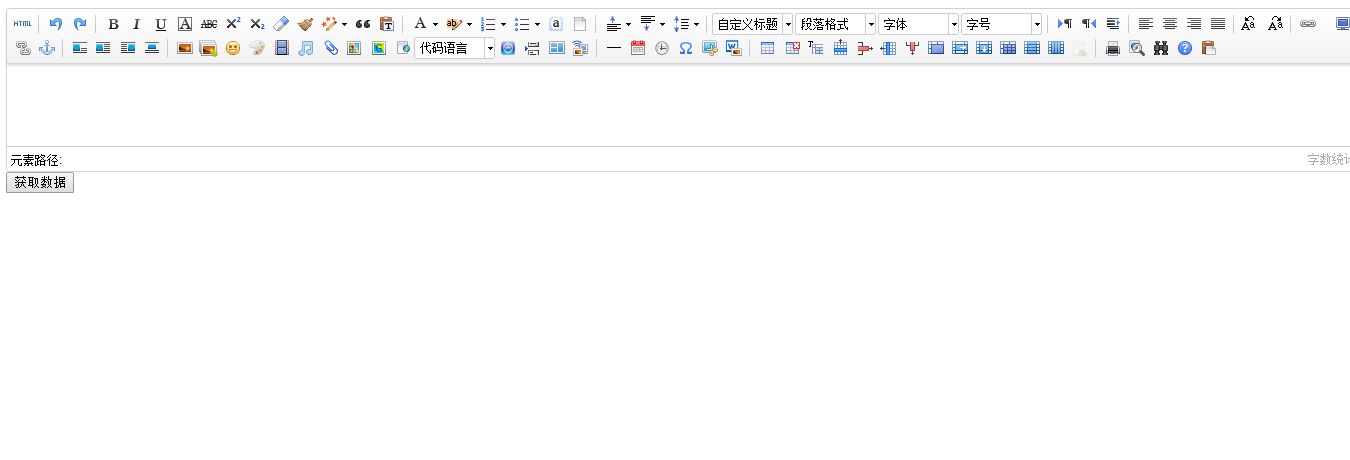Insert a video via film icon
1350x460 pixels.
pos(282,48)
